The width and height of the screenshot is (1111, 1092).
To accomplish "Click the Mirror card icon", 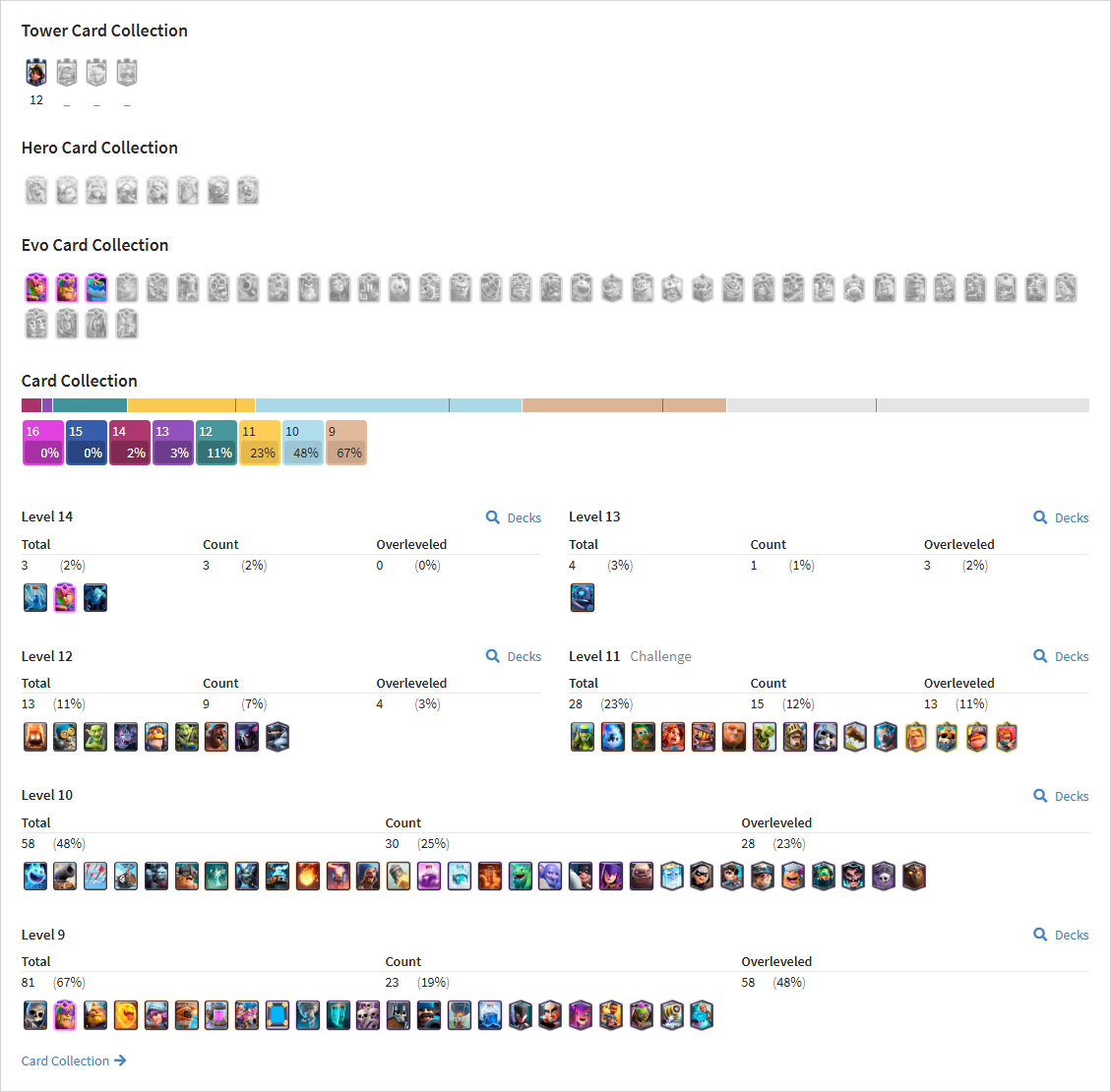I will [278, 1015].
